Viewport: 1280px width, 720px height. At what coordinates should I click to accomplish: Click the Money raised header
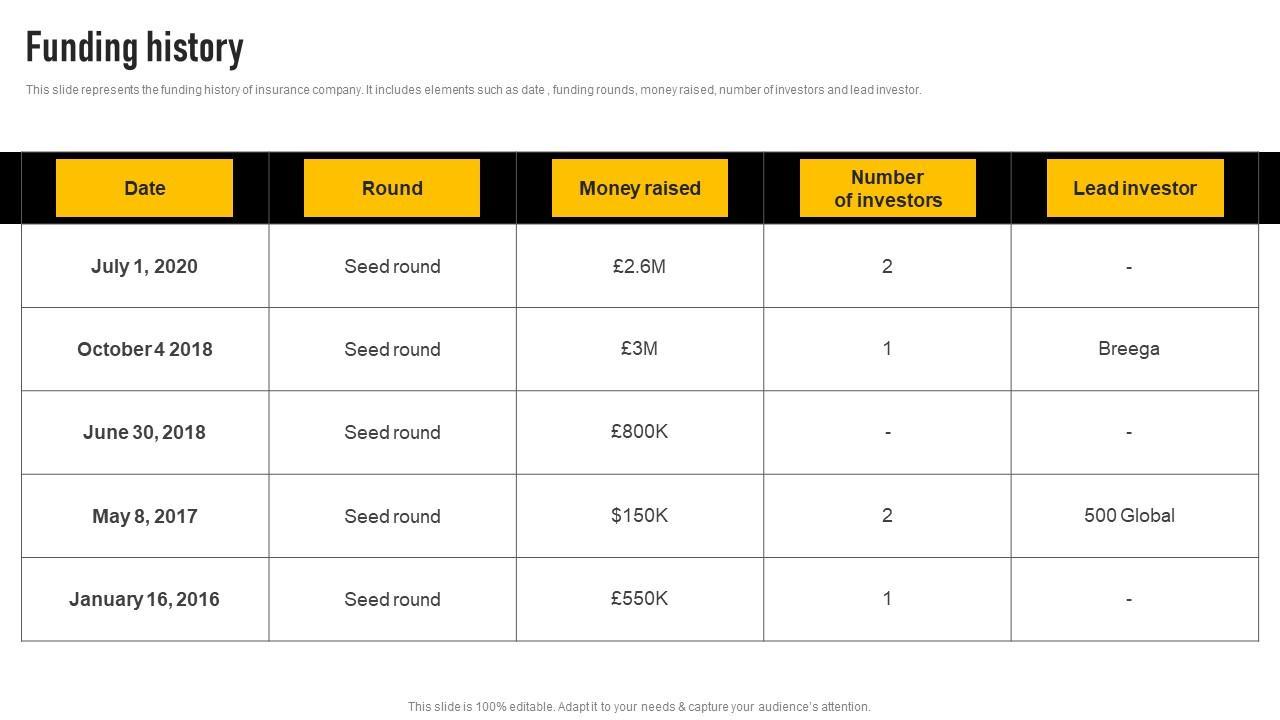click(x=640, y=188)
